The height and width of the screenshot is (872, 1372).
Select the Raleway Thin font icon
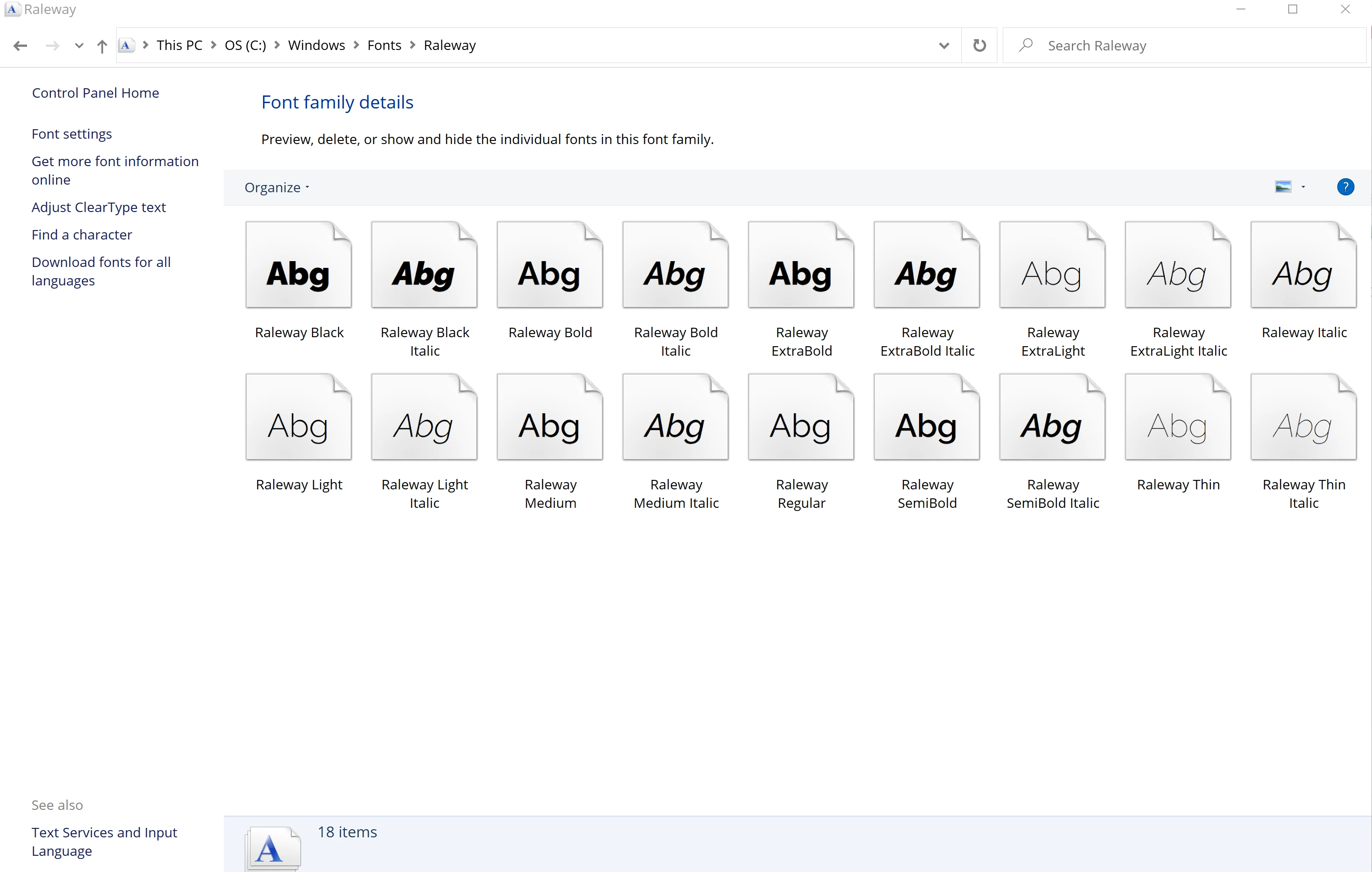point(1178,417)
